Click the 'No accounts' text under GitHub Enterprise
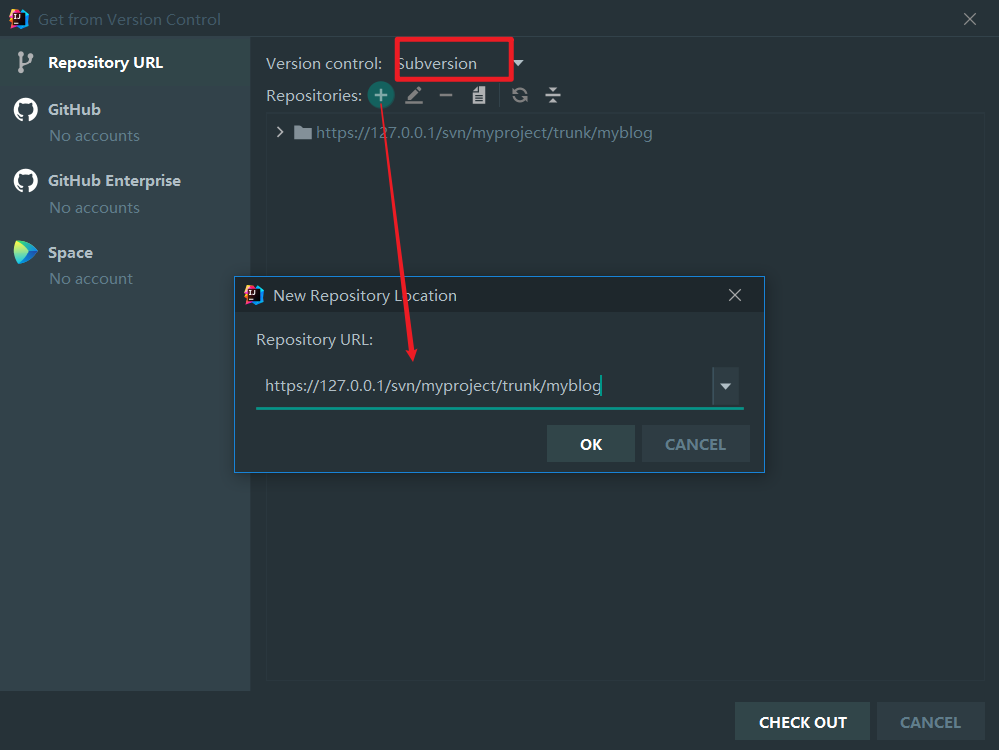This screenshot has height=750, width=999. point(94,208)
